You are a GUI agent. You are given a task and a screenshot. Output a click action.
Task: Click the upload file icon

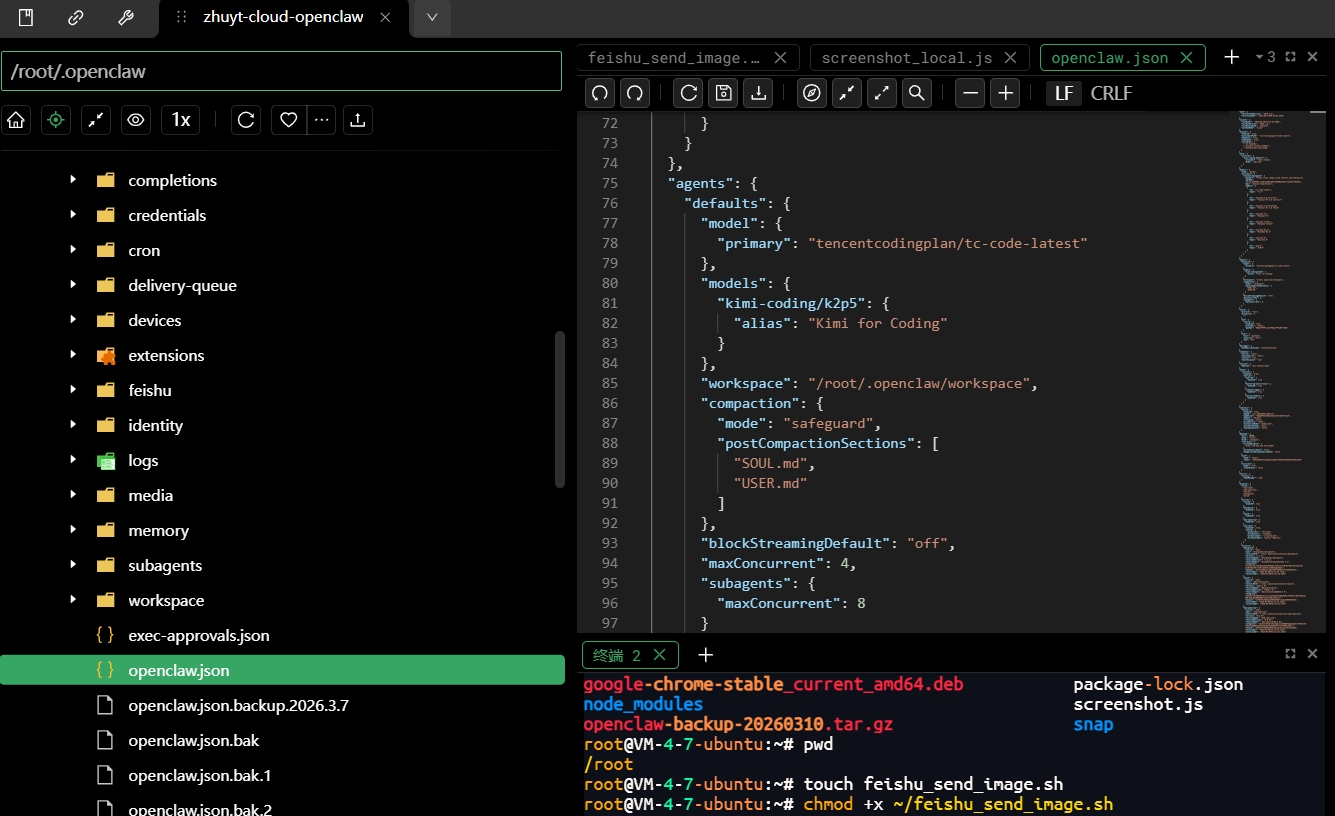pos(357,120)
